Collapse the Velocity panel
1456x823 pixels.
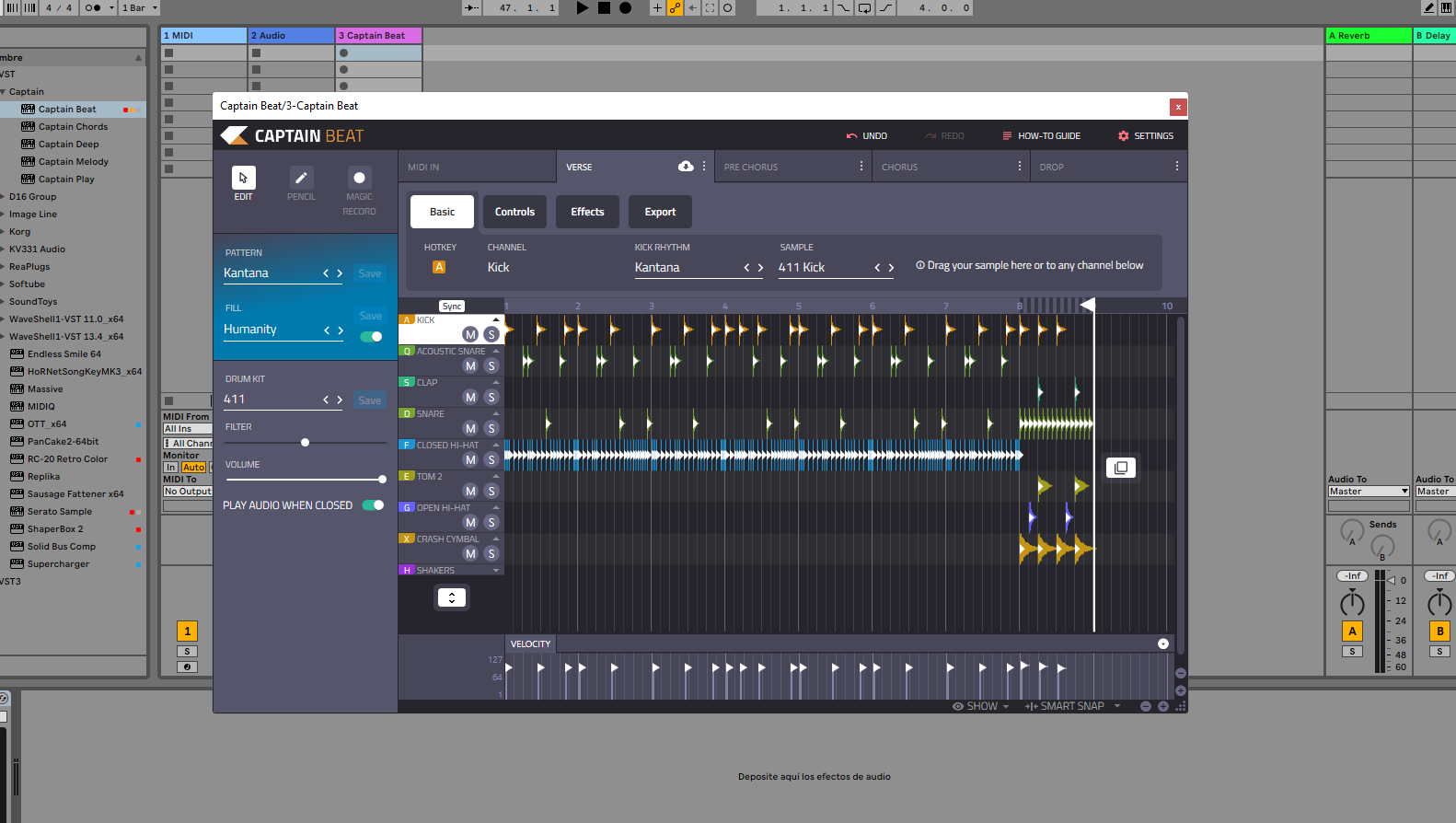(x=1163, y=643)
